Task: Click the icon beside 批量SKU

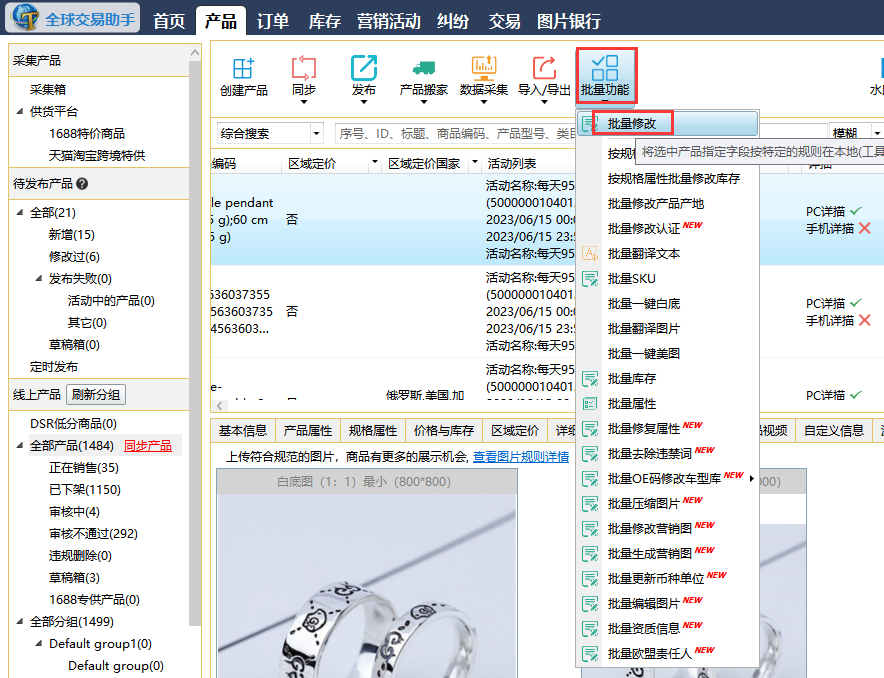Action: click(590, 278)
